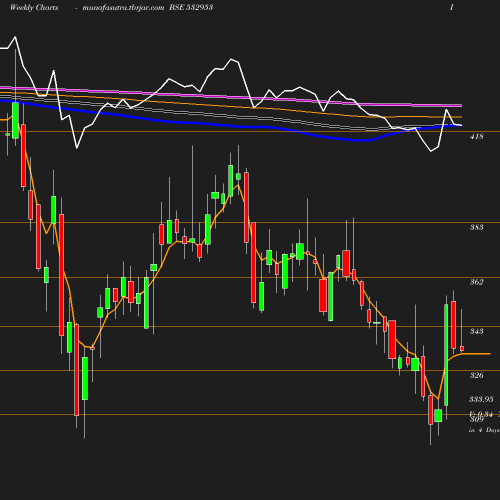This screenshot has height=500, width=500.
Task: Click the 326 price axis label
Action: point(476,375)
